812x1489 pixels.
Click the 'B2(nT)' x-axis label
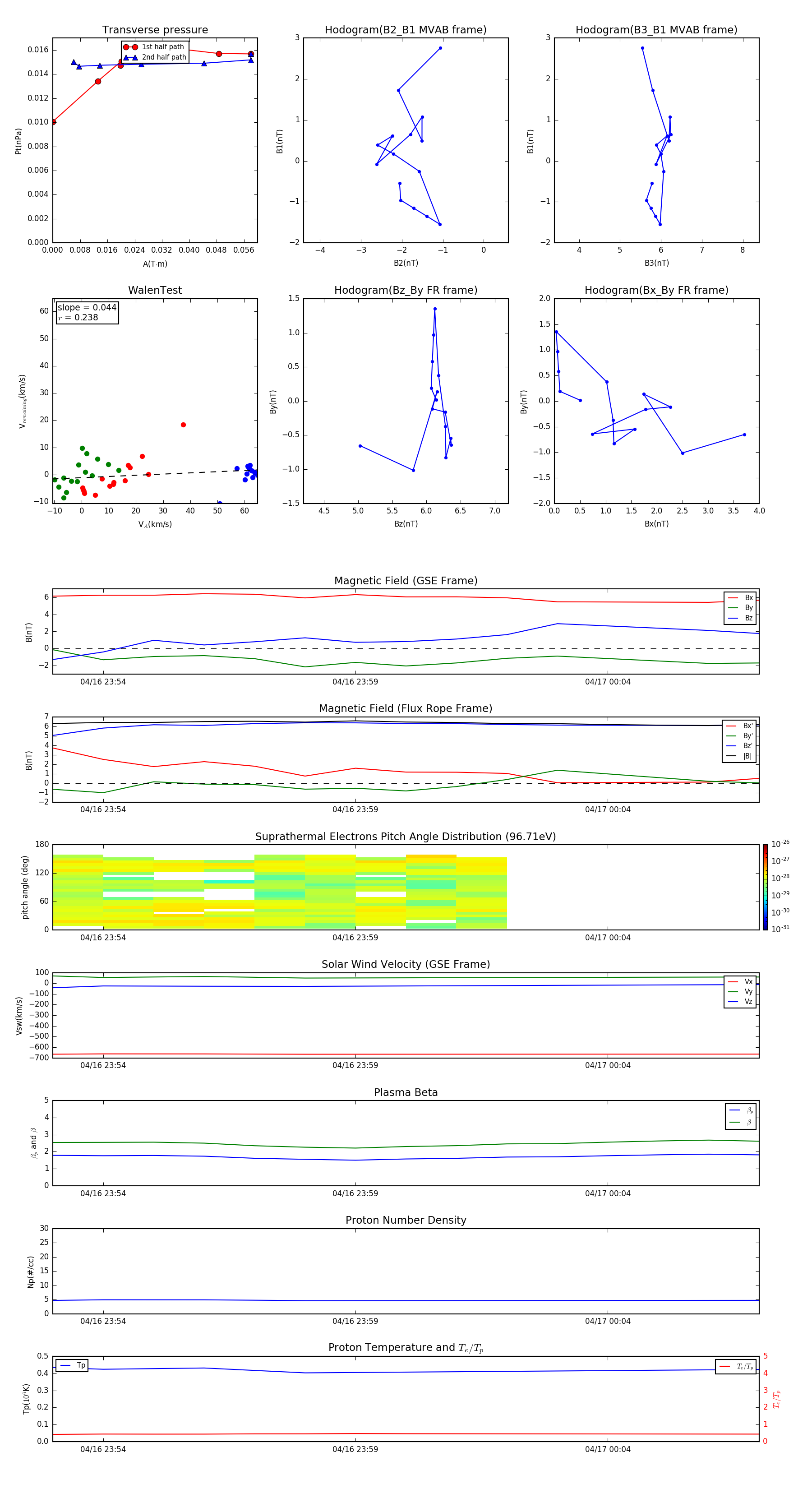tap(406, 263)
